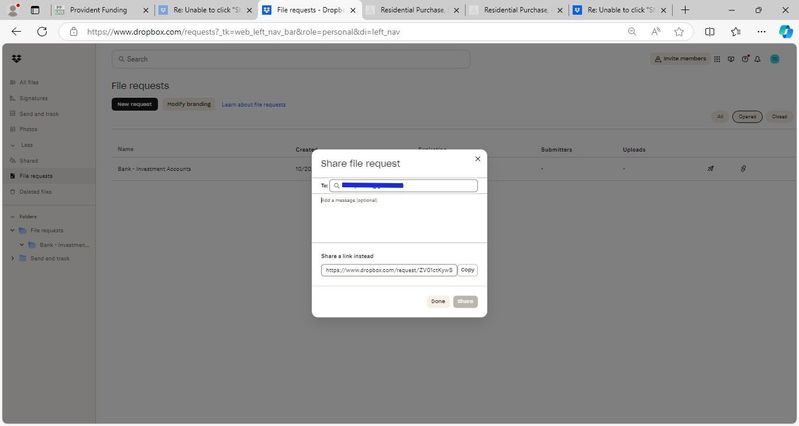Filter requests by Opened

[x=747, y=117]
